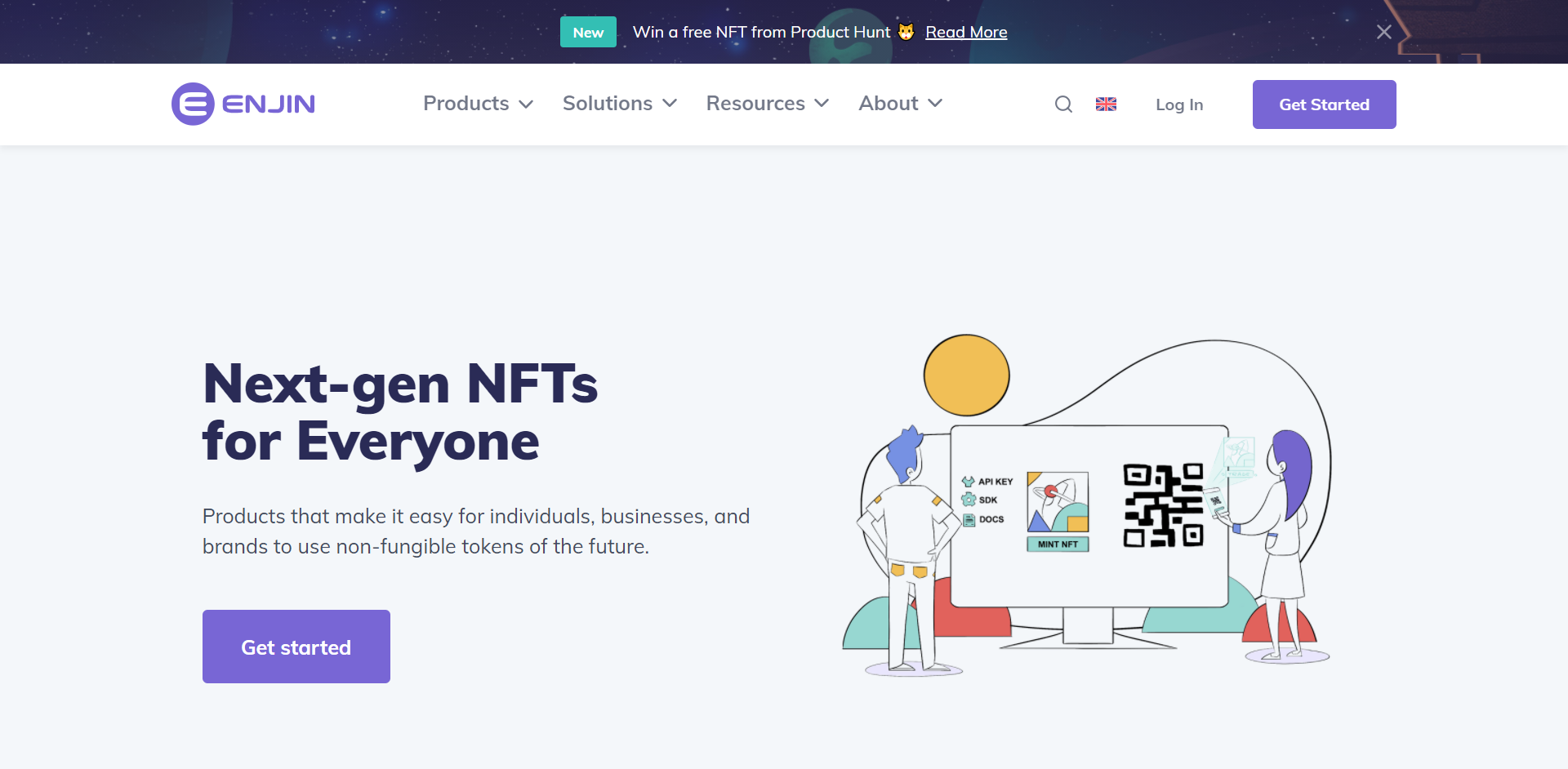Click the cat emoji in the banner
The width and height of the screenshot is (1568, 769).
pyautogui.click(x=906, y=32)
